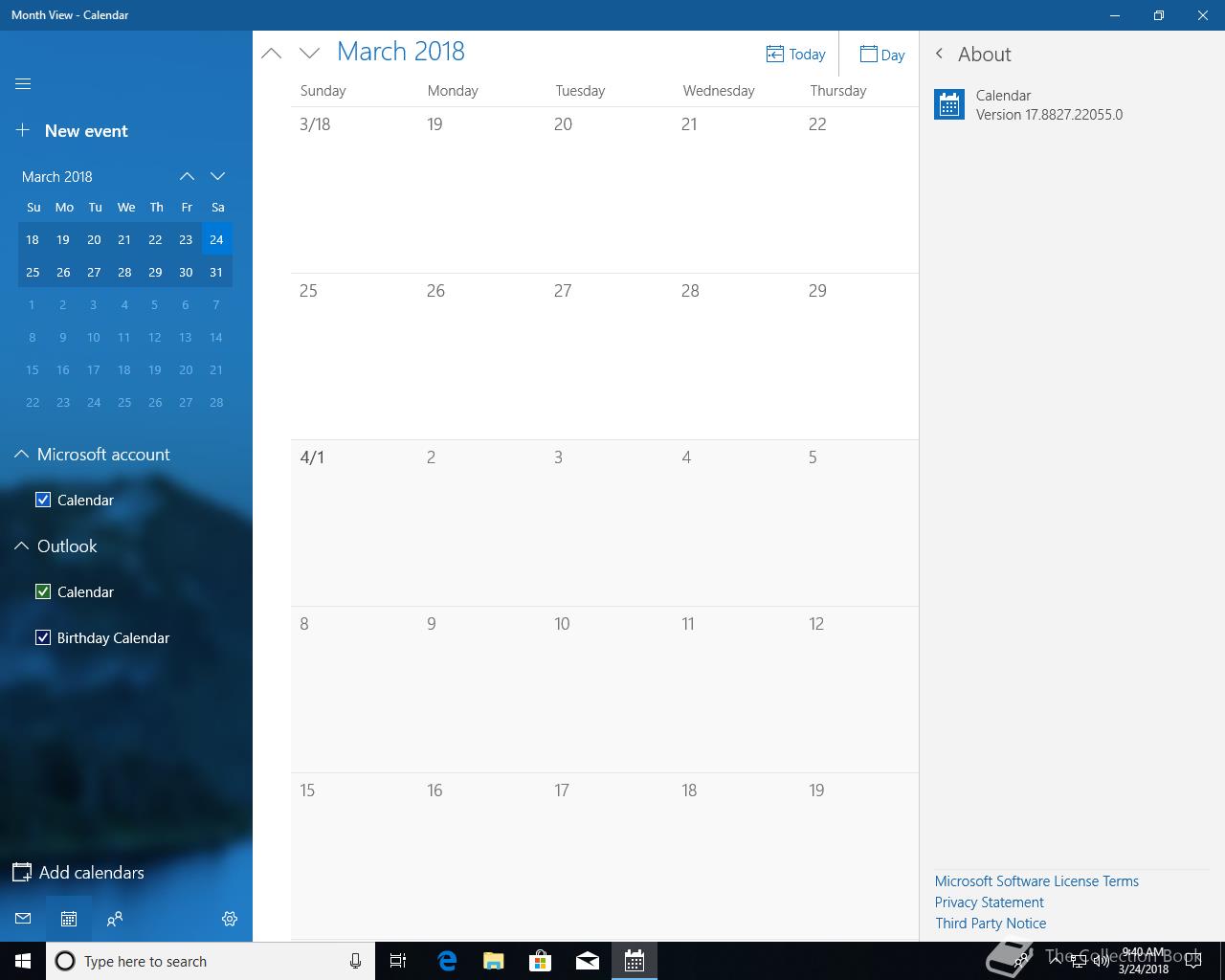Select March 18 in mini calendar
1225x980 pixels.
coord(33,239)
